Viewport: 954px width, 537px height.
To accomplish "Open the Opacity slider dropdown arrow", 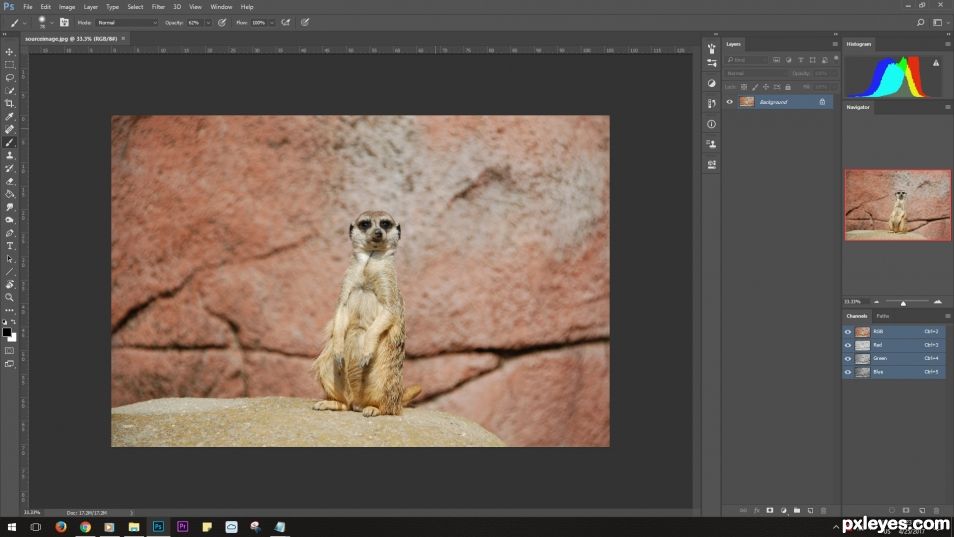I will pos(207,23).
